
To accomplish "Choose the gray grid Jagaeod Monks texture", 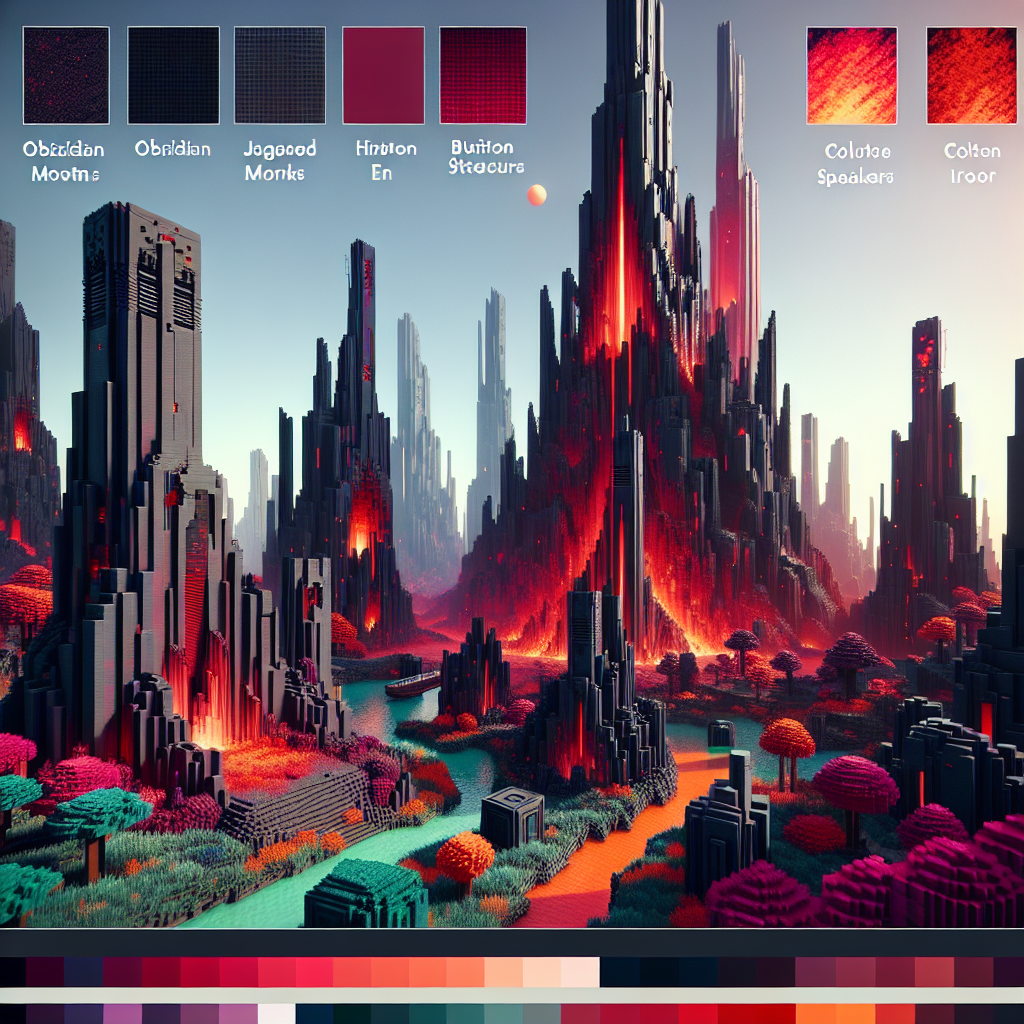I will point(279,75).
